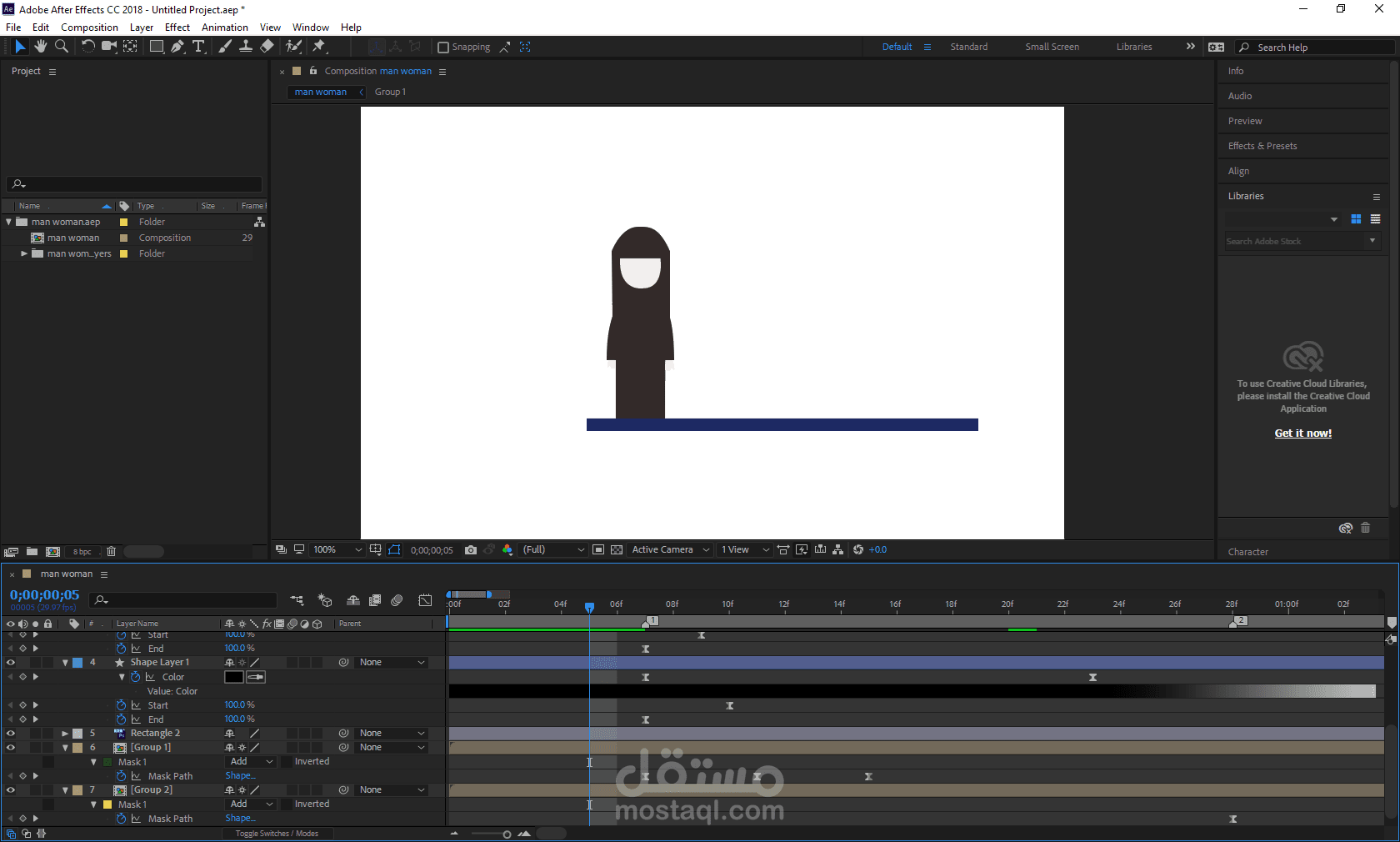The height and width of the screenshot is (842, 1400).
Task: Create a new folder in Project panel
Action: pos(32,552)
